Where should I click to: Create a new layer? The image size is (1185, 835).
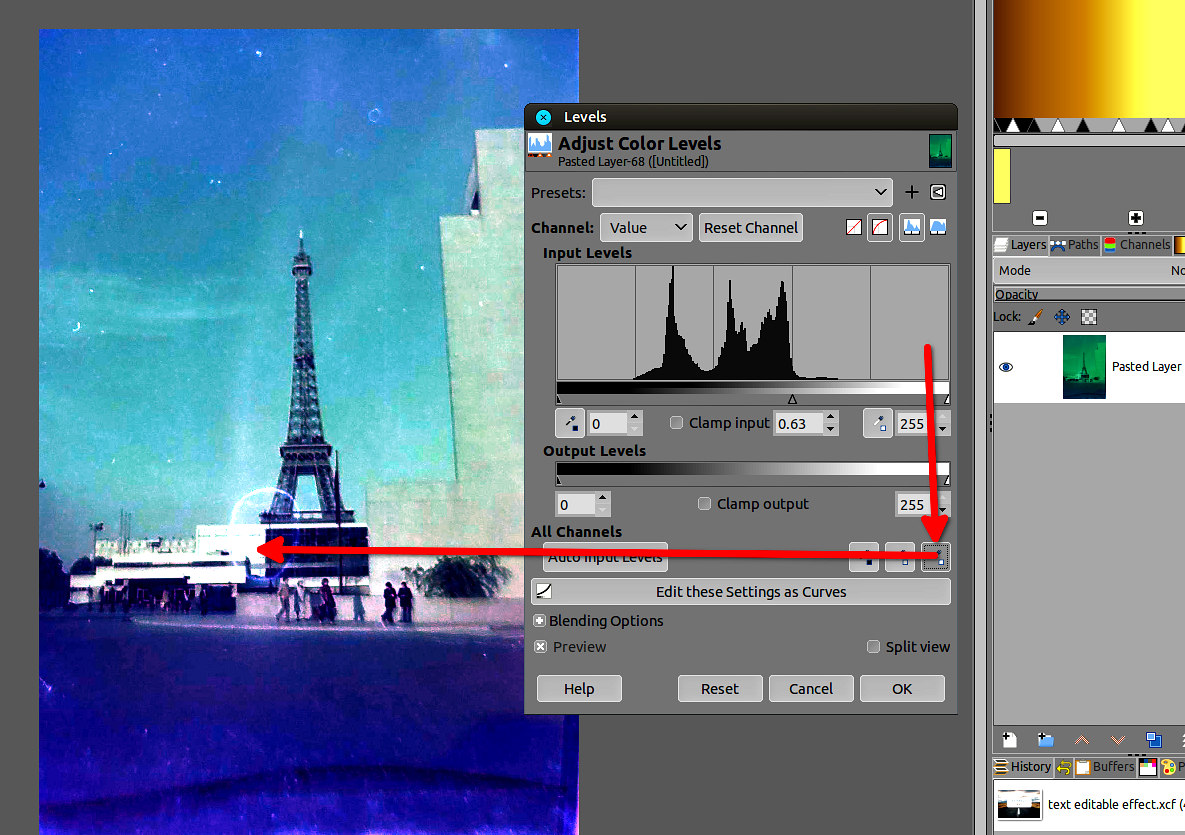[1009, 739]
